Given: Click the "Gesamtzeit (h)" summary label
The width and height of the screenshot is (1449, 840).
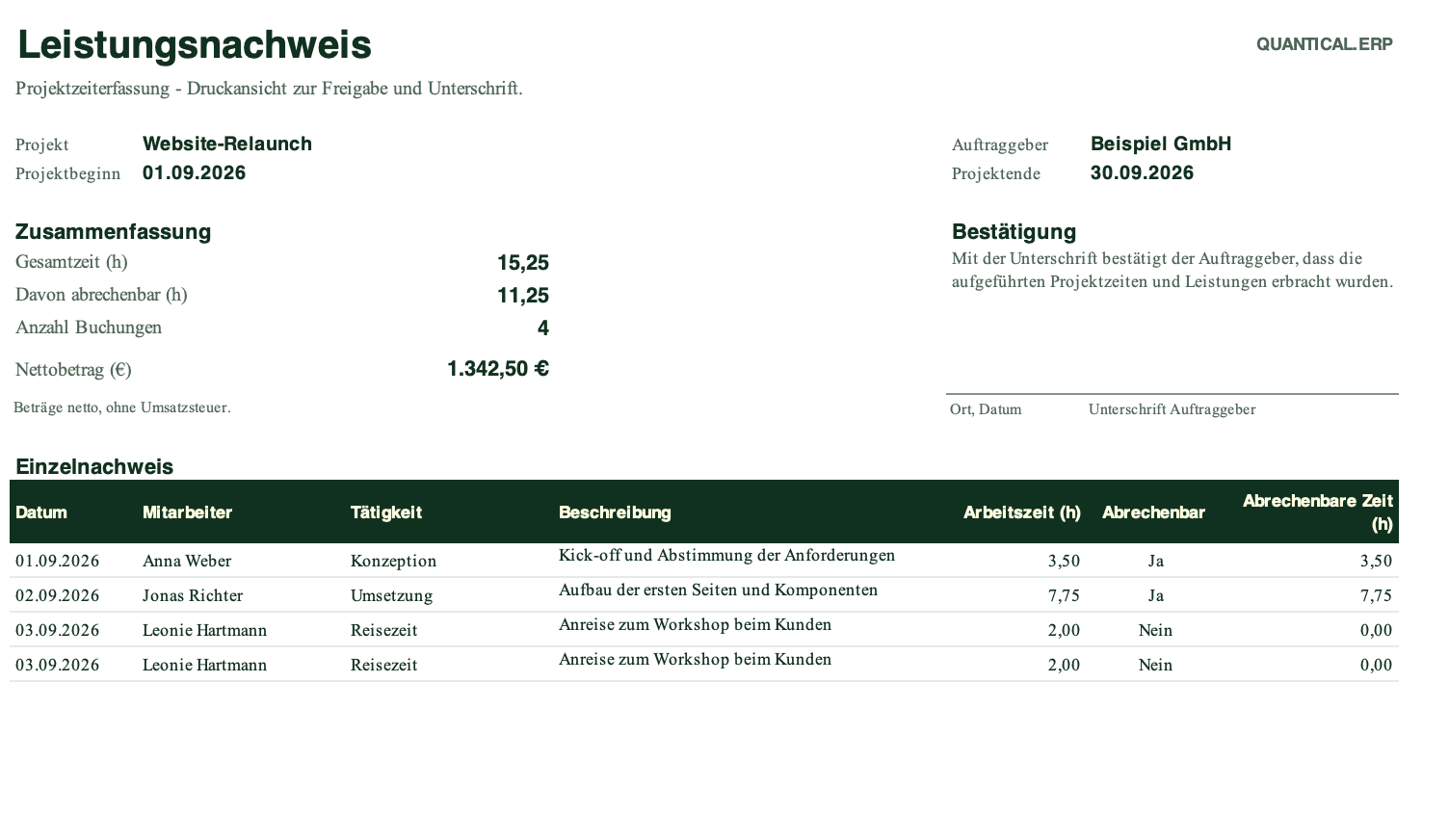Looking at the screenshot, I should click(71, 262).
